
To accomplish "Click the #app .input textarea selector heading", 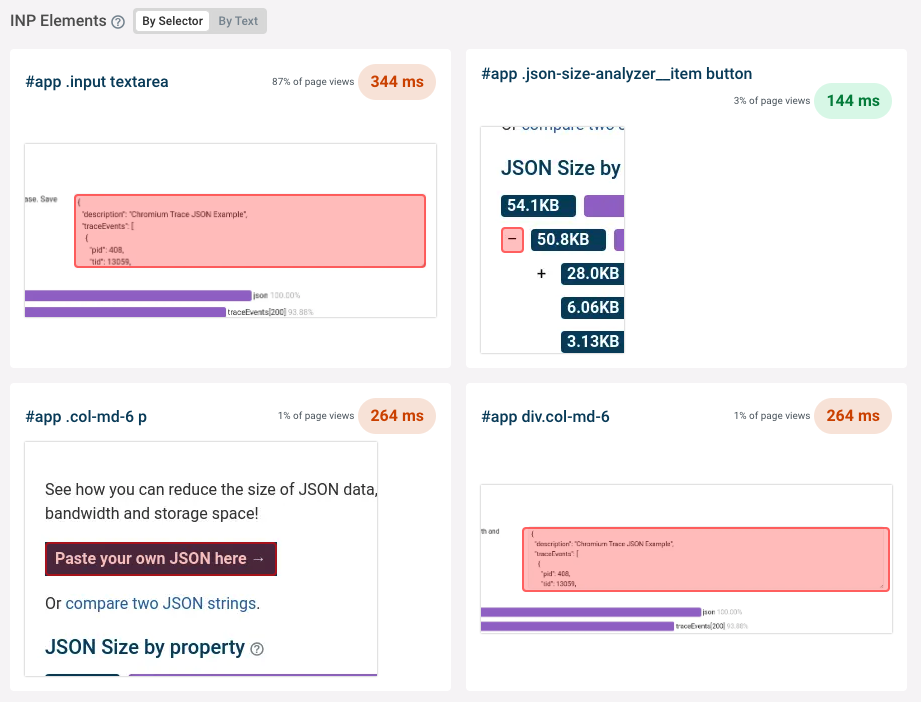I will pos(97,82).
